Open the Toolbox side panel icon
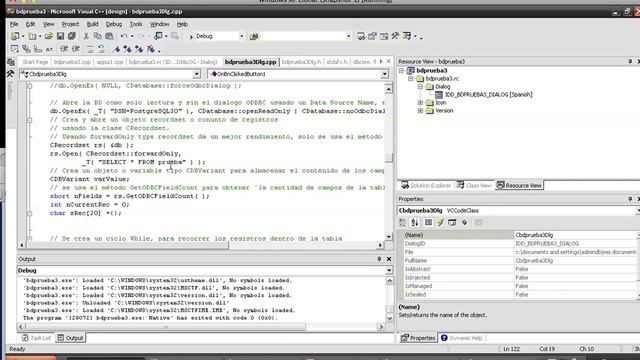This screenshot has height=360, width=640. tap(10, 74)
